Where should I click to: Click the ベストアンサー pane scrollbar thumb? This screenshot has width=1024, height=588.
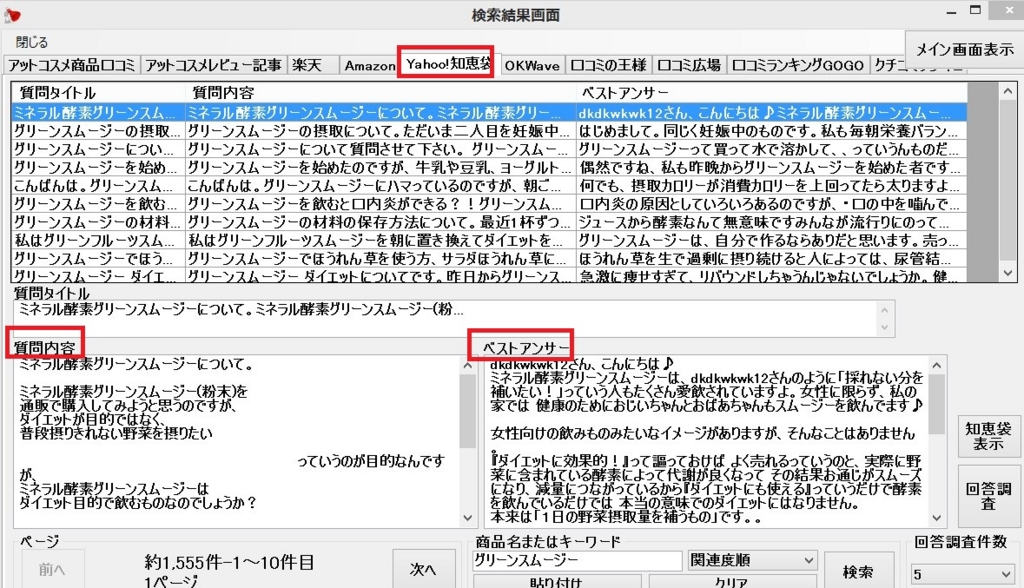click(x=937, y=404)
